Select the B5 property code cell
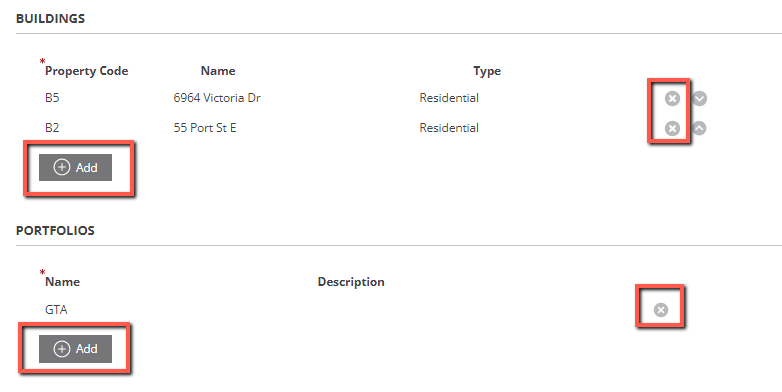This screenshot has width=782, height=392. tap(52, 98)
